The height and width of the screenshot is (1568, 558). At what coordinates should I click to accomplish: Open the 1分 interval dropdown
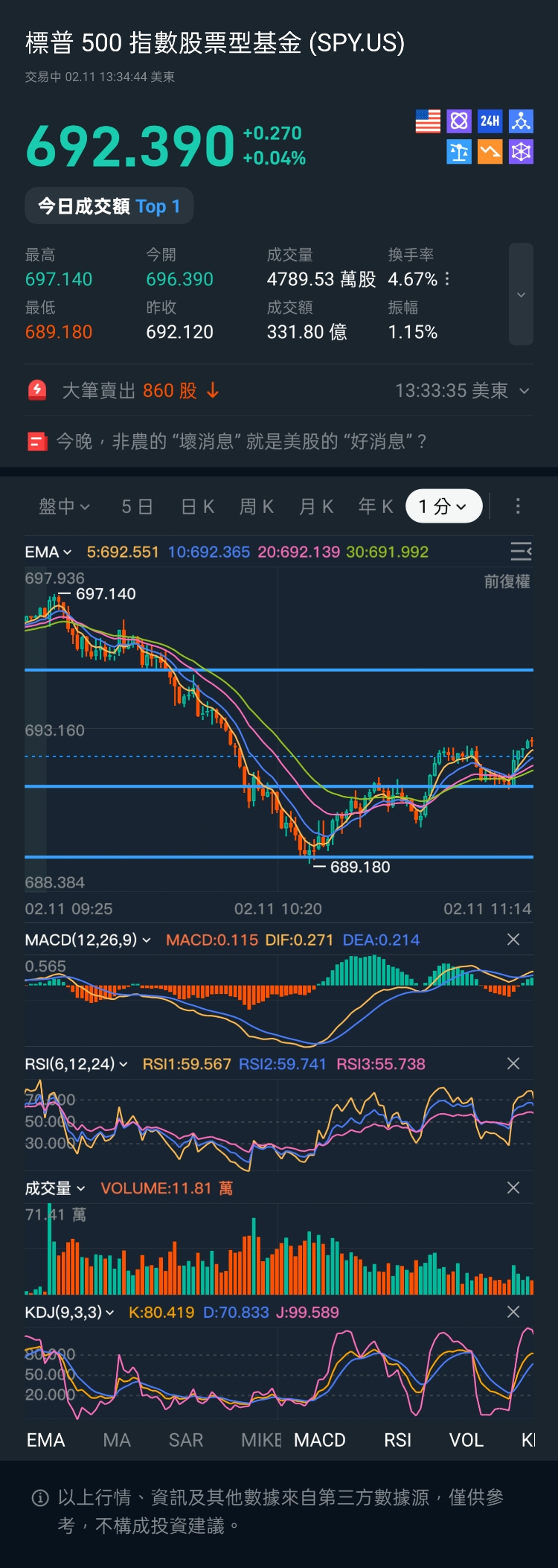443,506
